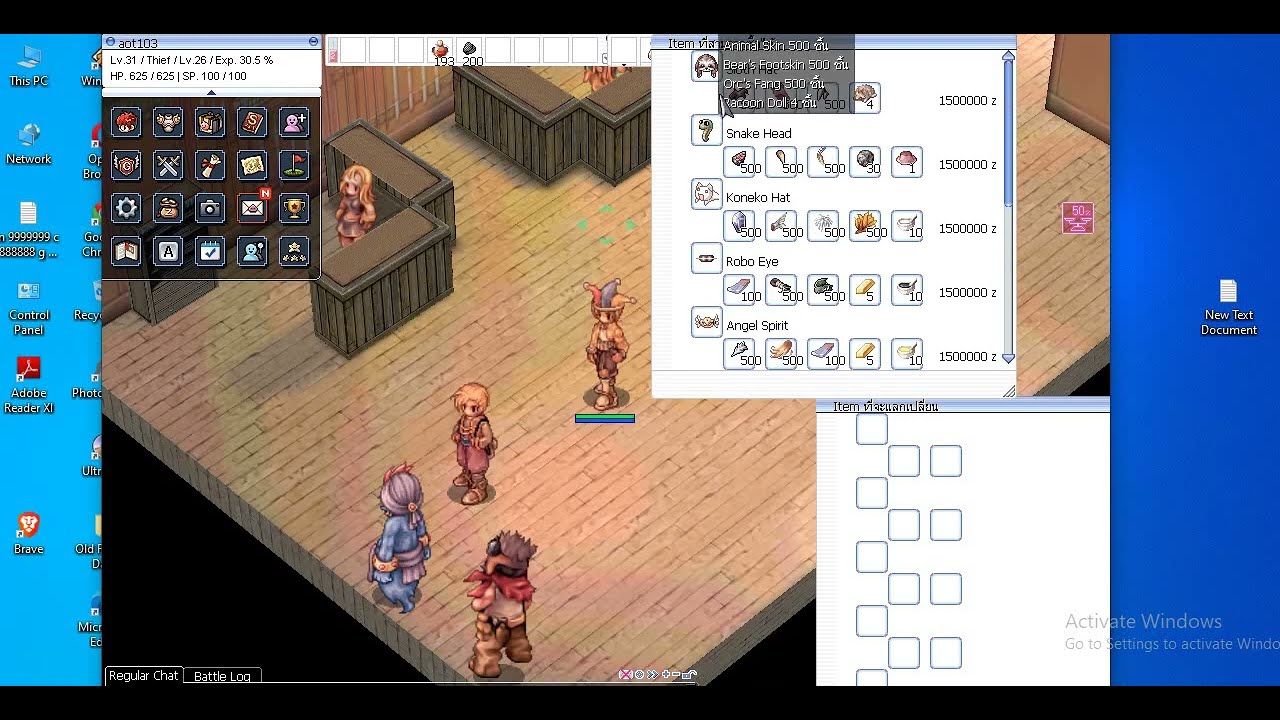The width and height of the screenshot is (1280, 720).
Task: Open the screenshot camera icon
Action: [x=210, y=208]
